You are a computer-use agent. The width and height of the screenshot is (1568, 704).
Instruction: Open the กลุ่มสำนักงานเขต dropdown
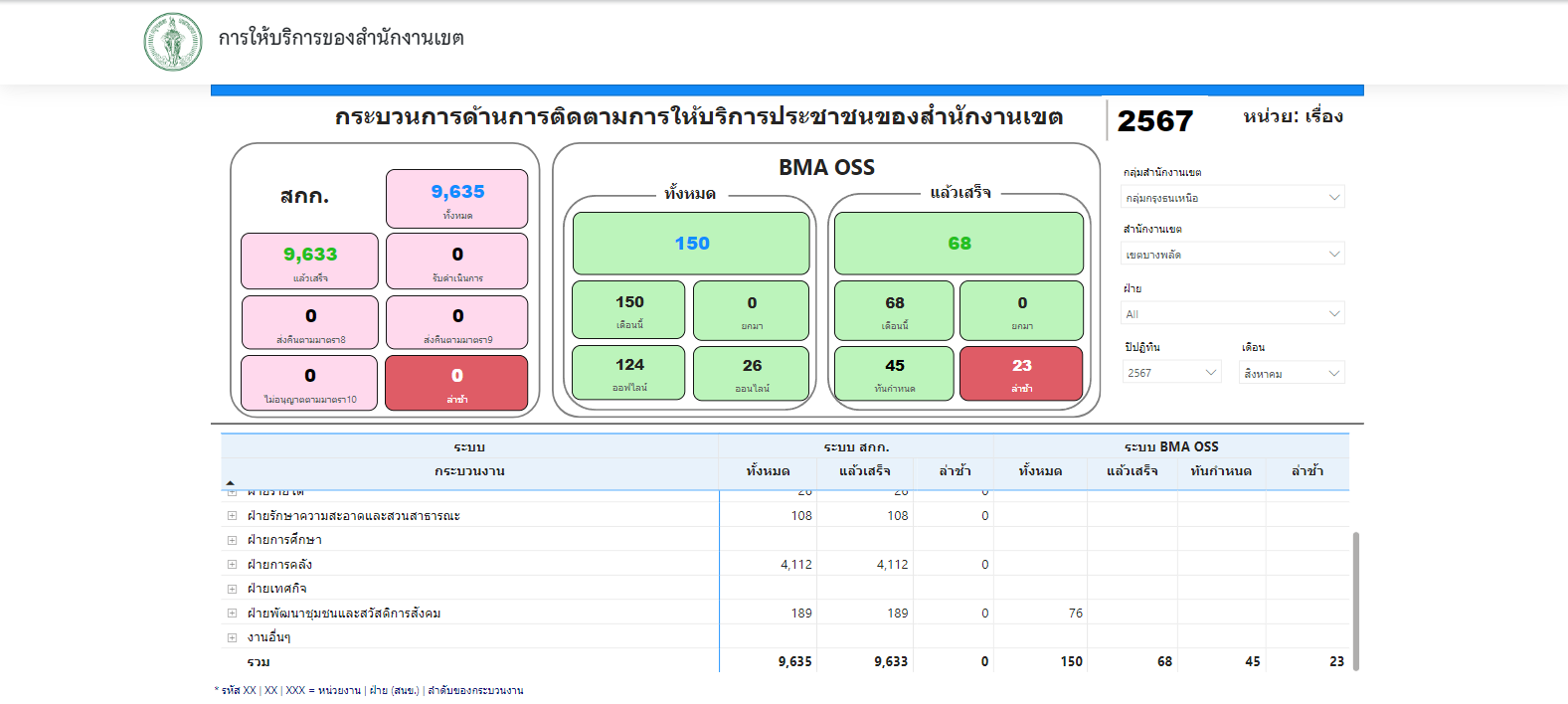1232,198
